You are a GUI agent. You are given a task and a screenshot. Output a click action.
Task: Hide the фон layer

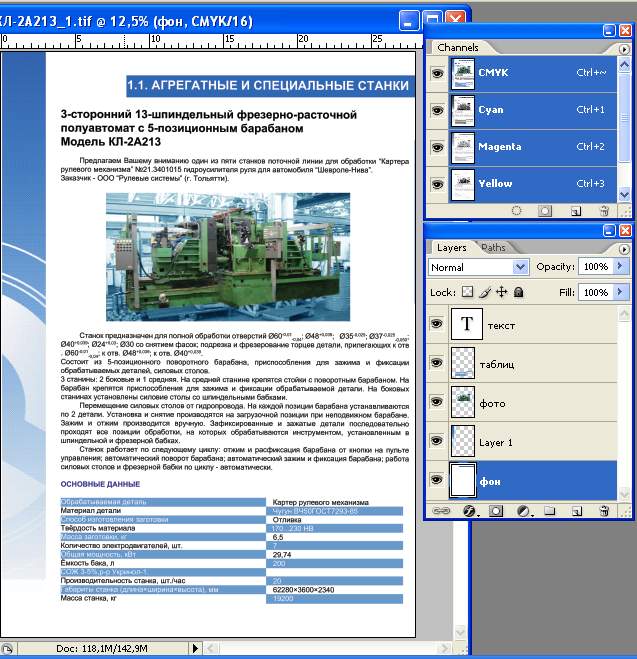click(437, 480)
